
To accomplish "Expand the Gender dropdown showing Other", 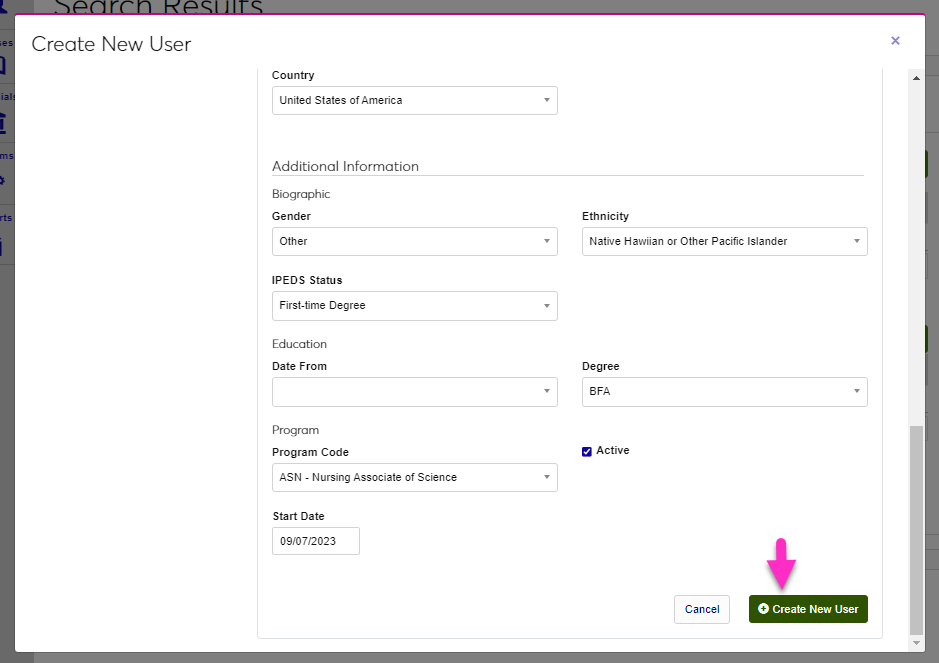I will click(x=414, y=242).
